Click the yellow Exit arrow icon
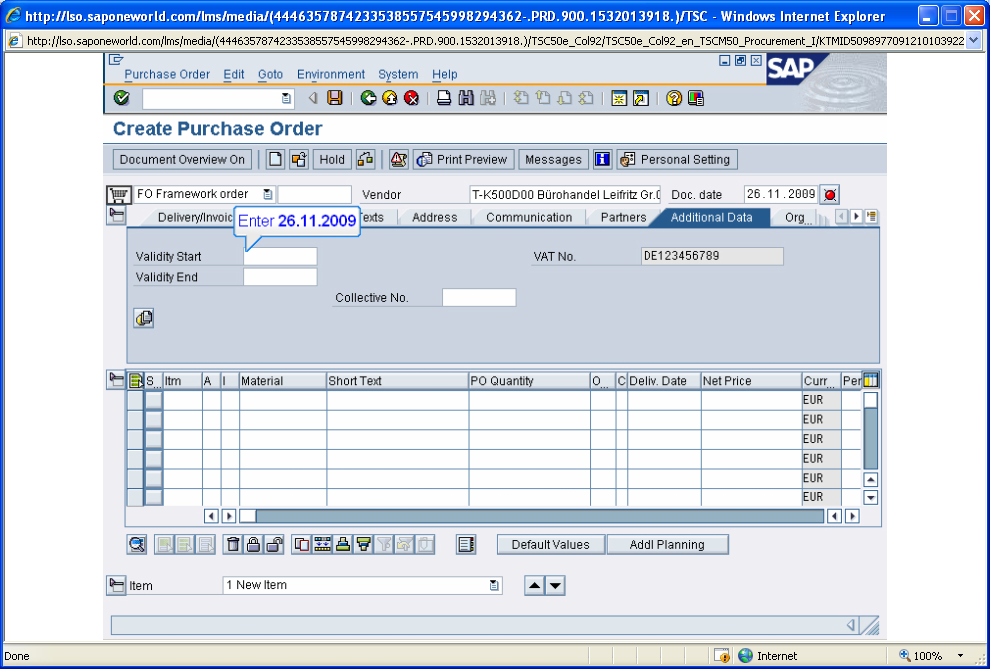990x669 pixels. [x=390, y=98]
